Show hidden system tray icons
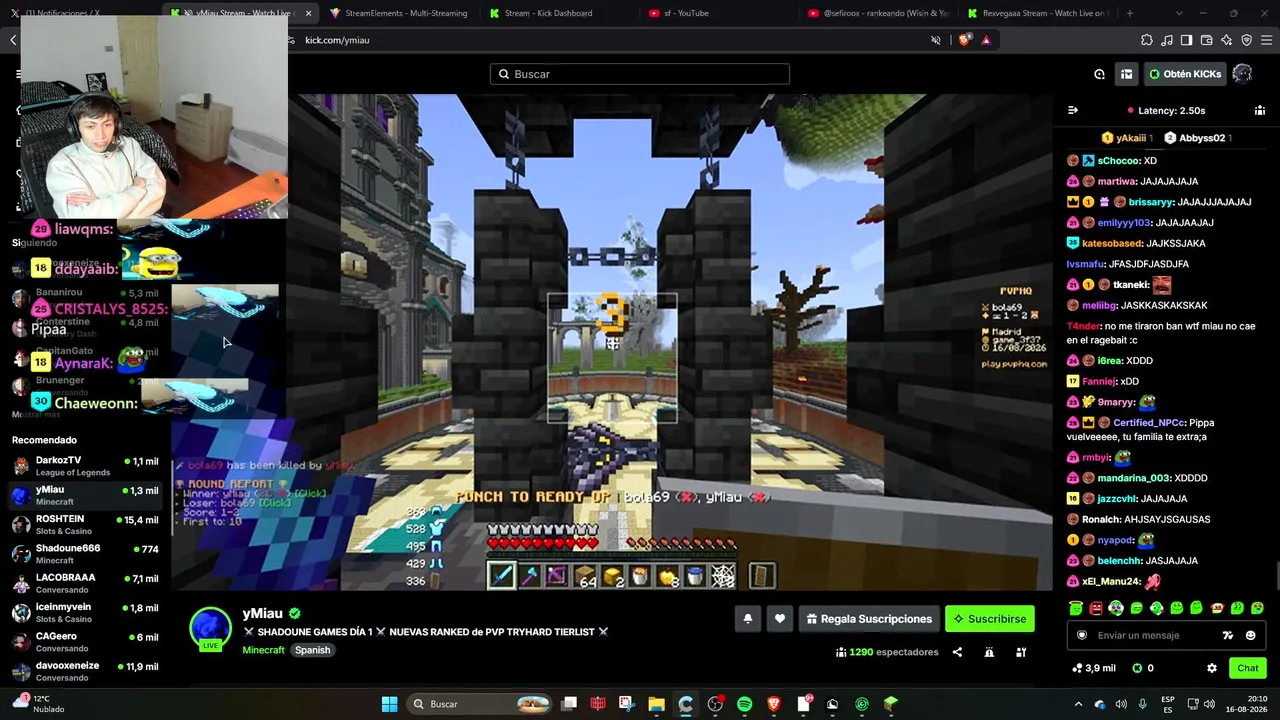Viewport: 1280px width, 720px height. [x=1078, y=704]
